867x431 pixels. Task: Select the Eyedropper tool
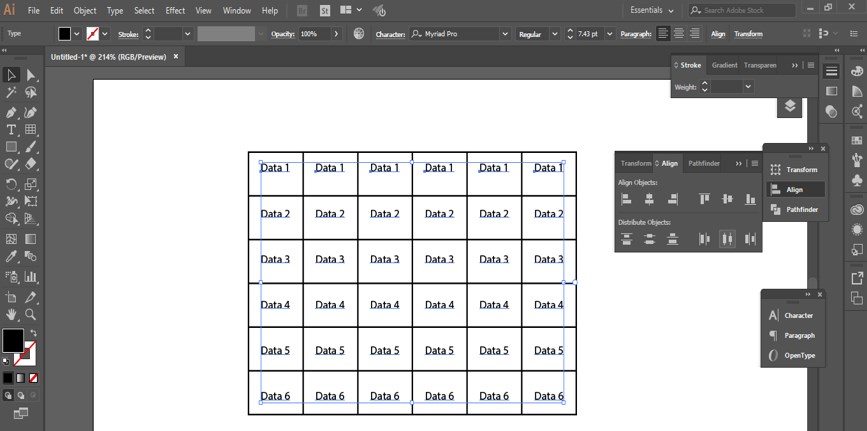pyautogui.click(x=11, y=256)
